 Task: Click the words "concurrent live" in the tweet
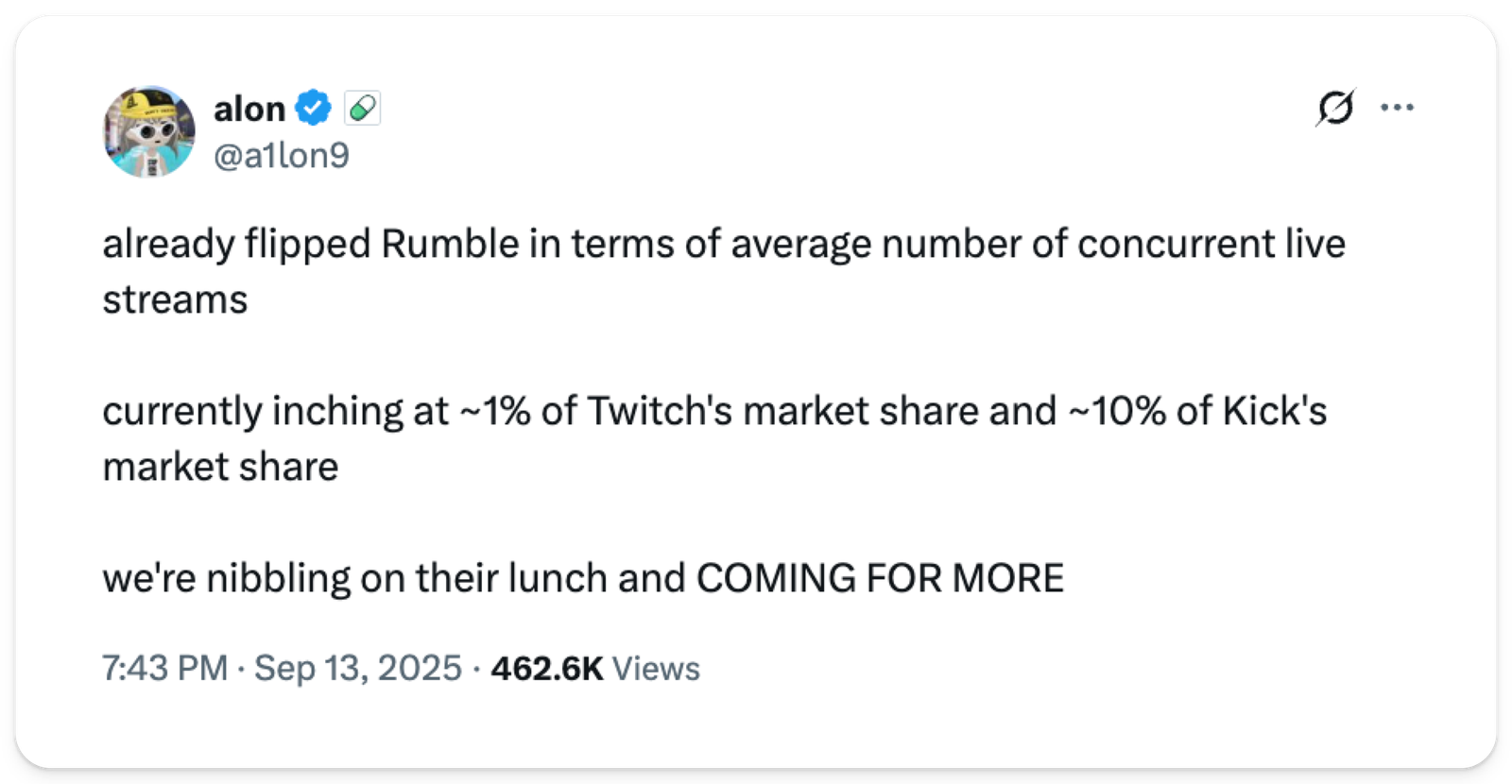point(1211,244)
